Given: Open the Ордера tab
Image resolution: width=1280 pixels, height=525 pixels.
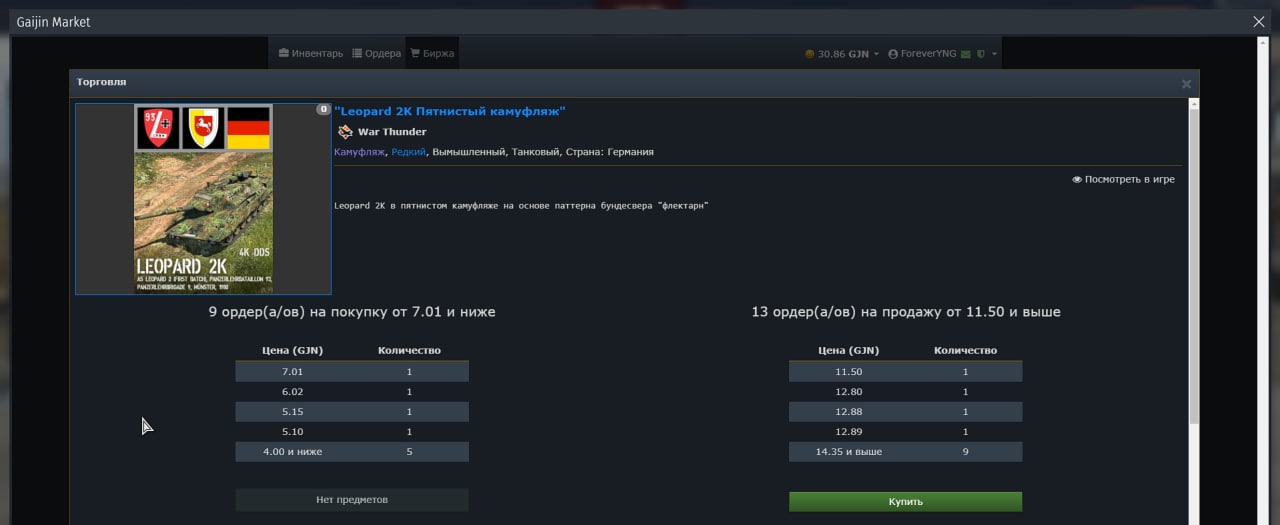Looking at the screenshot, I should coord(376,53).
